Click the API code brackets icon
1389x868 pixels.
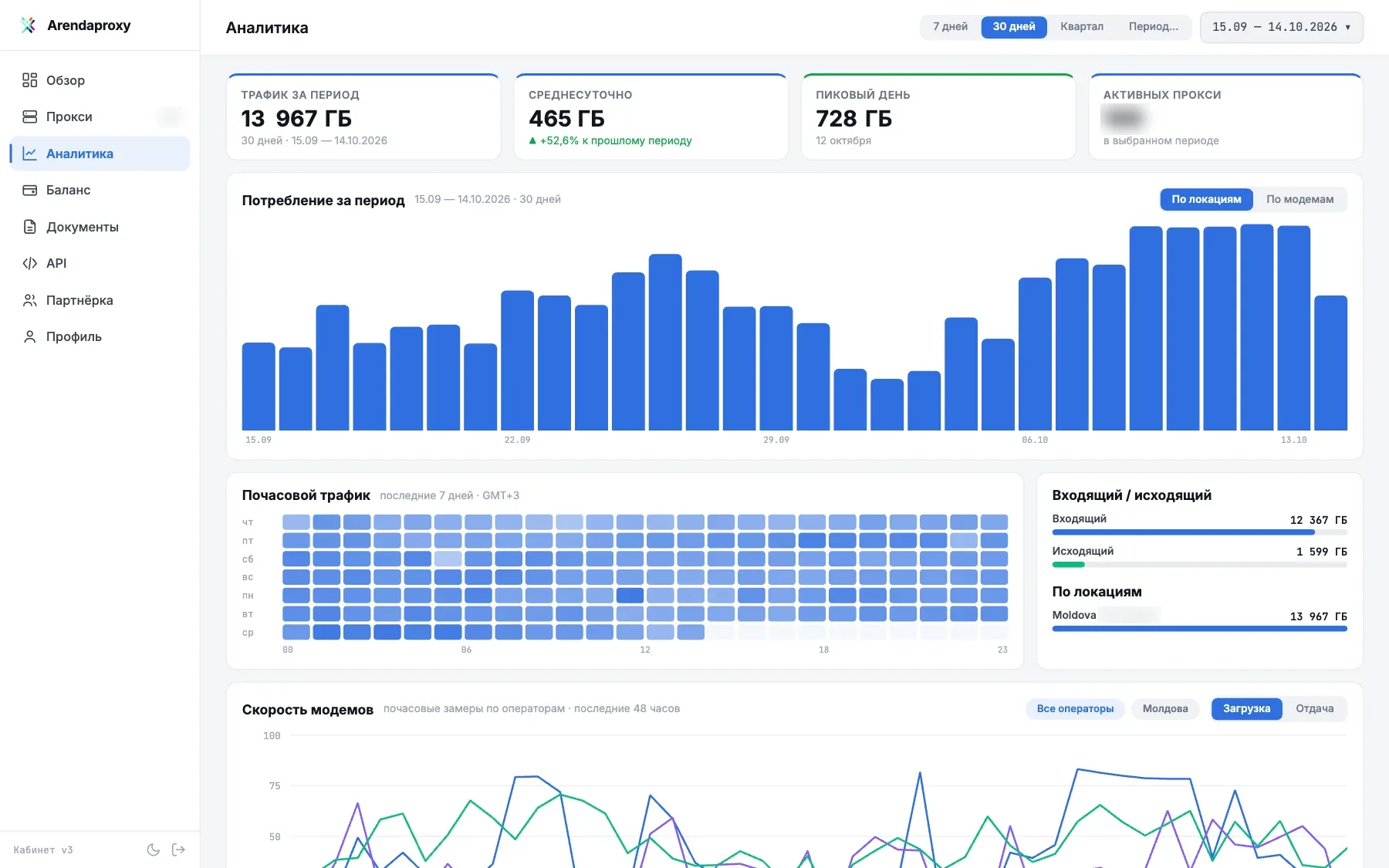[30, 263]
